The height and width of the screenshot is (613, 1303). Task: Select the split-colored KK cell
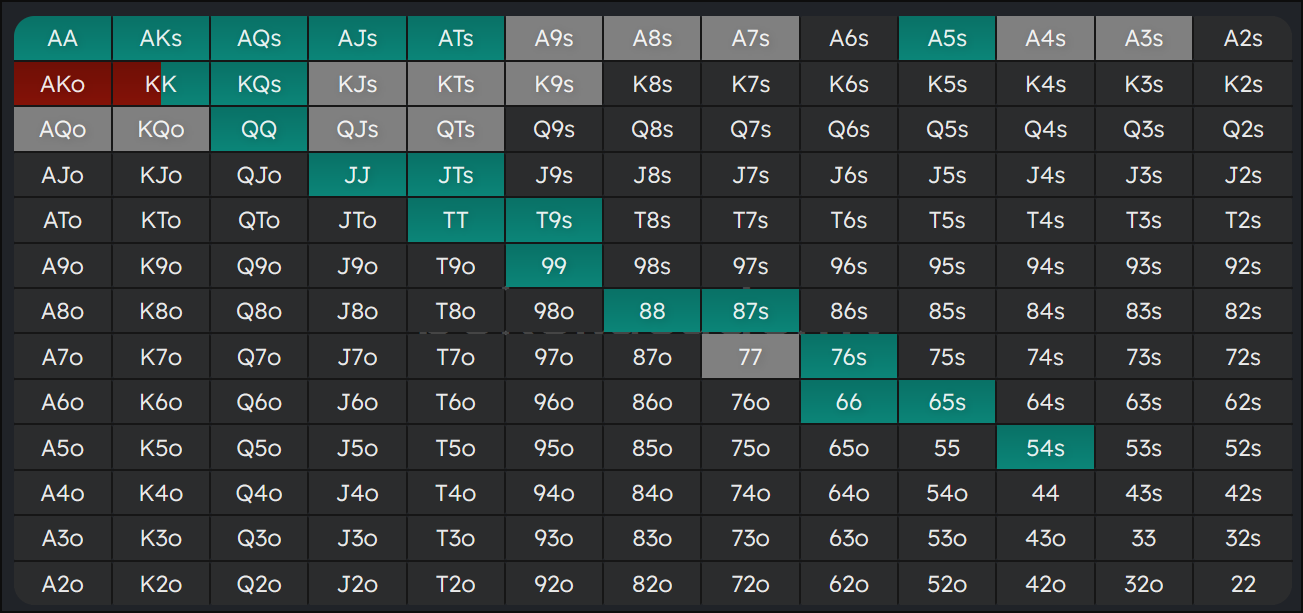tap(160, 85)
